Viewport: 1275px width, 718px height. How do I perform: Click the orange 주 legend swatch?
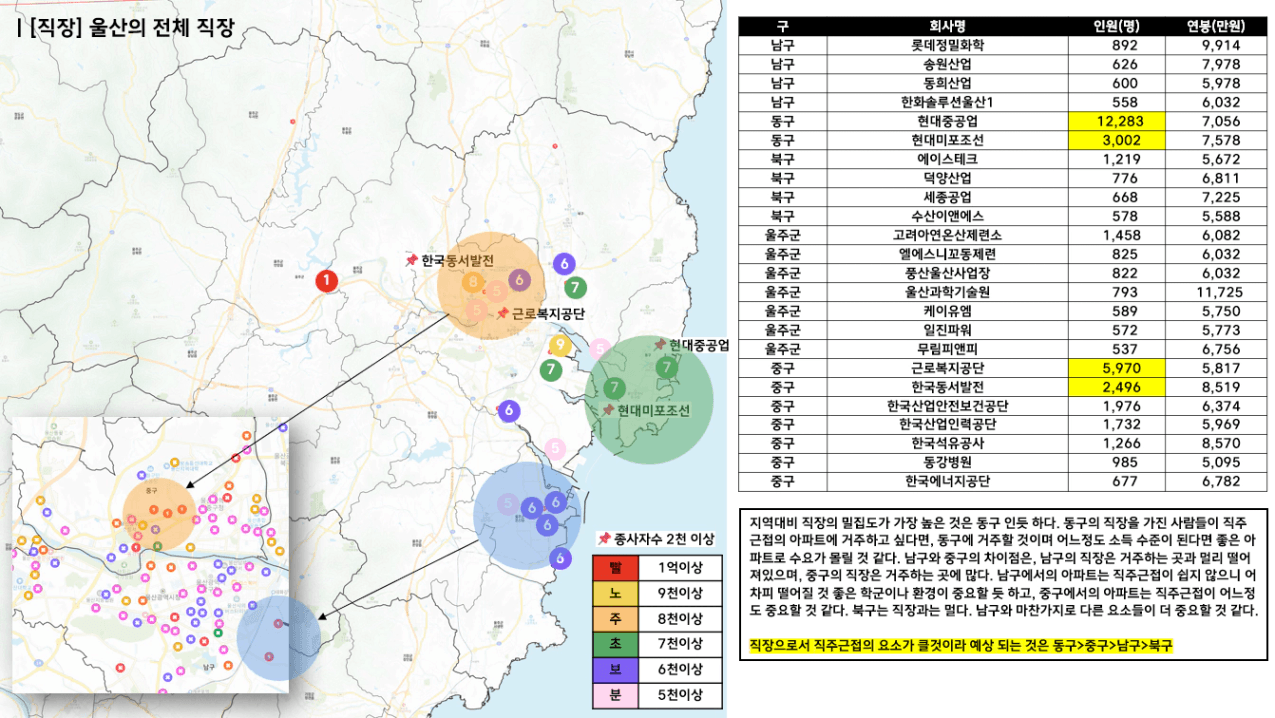pos(615,620)
